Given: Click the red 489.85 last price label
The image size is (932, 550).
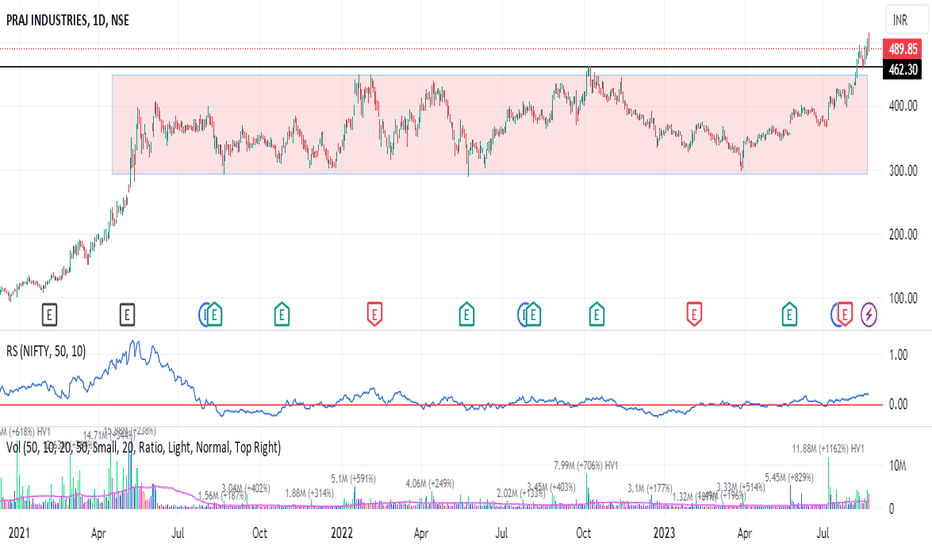Looking at the screenshot, I should point(902,49).
